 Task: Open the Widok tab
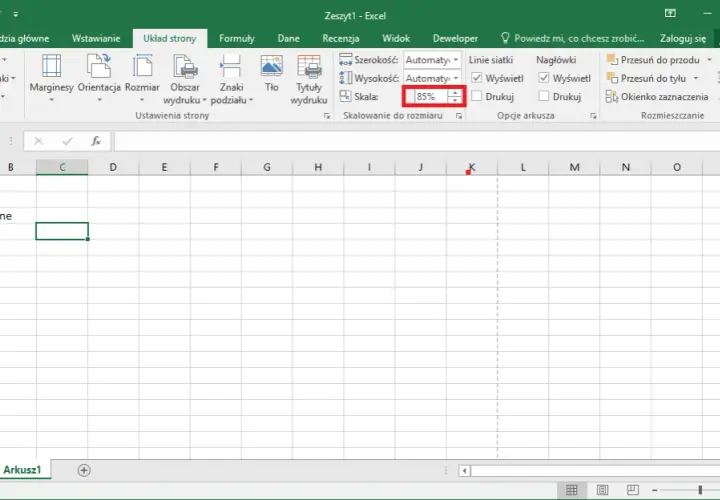396,39
